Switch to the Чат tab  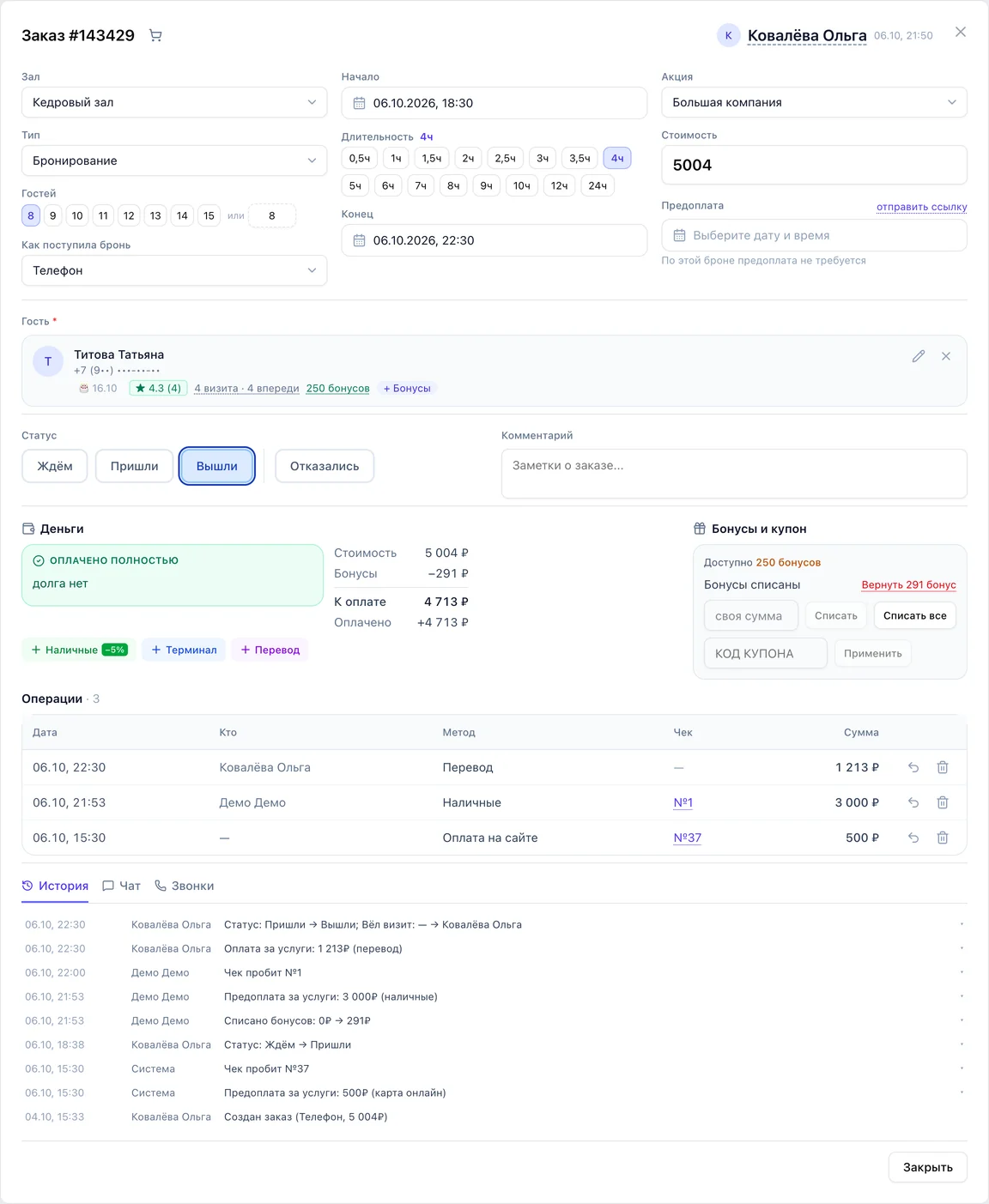tap(121, 886)
